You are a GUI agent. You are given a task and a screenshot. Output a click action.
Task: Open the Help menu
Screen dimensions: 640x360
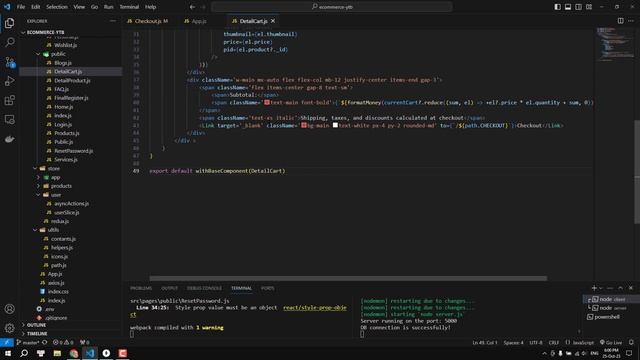151,7
